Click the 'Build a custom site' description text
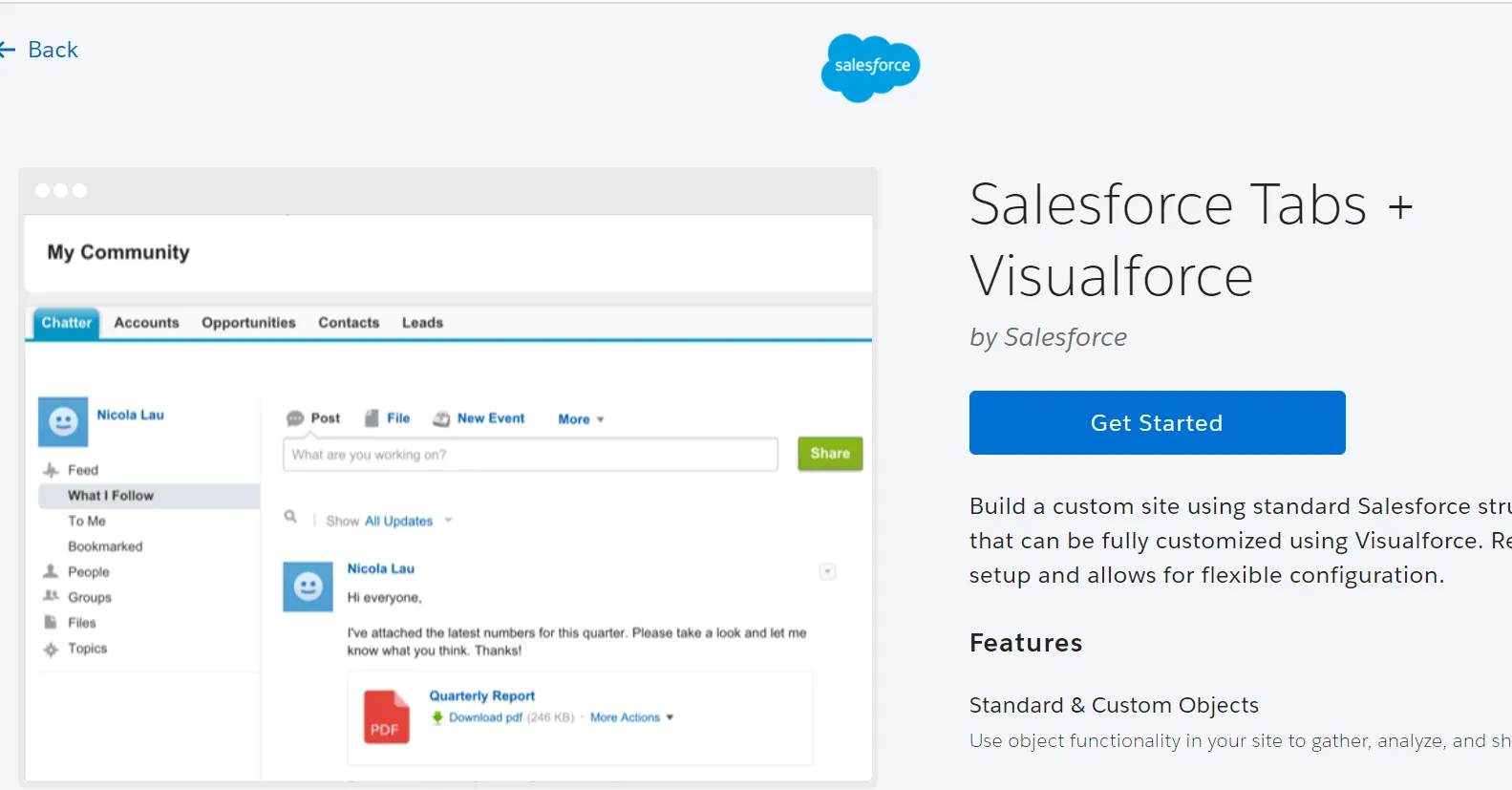 pos(1241,541)
